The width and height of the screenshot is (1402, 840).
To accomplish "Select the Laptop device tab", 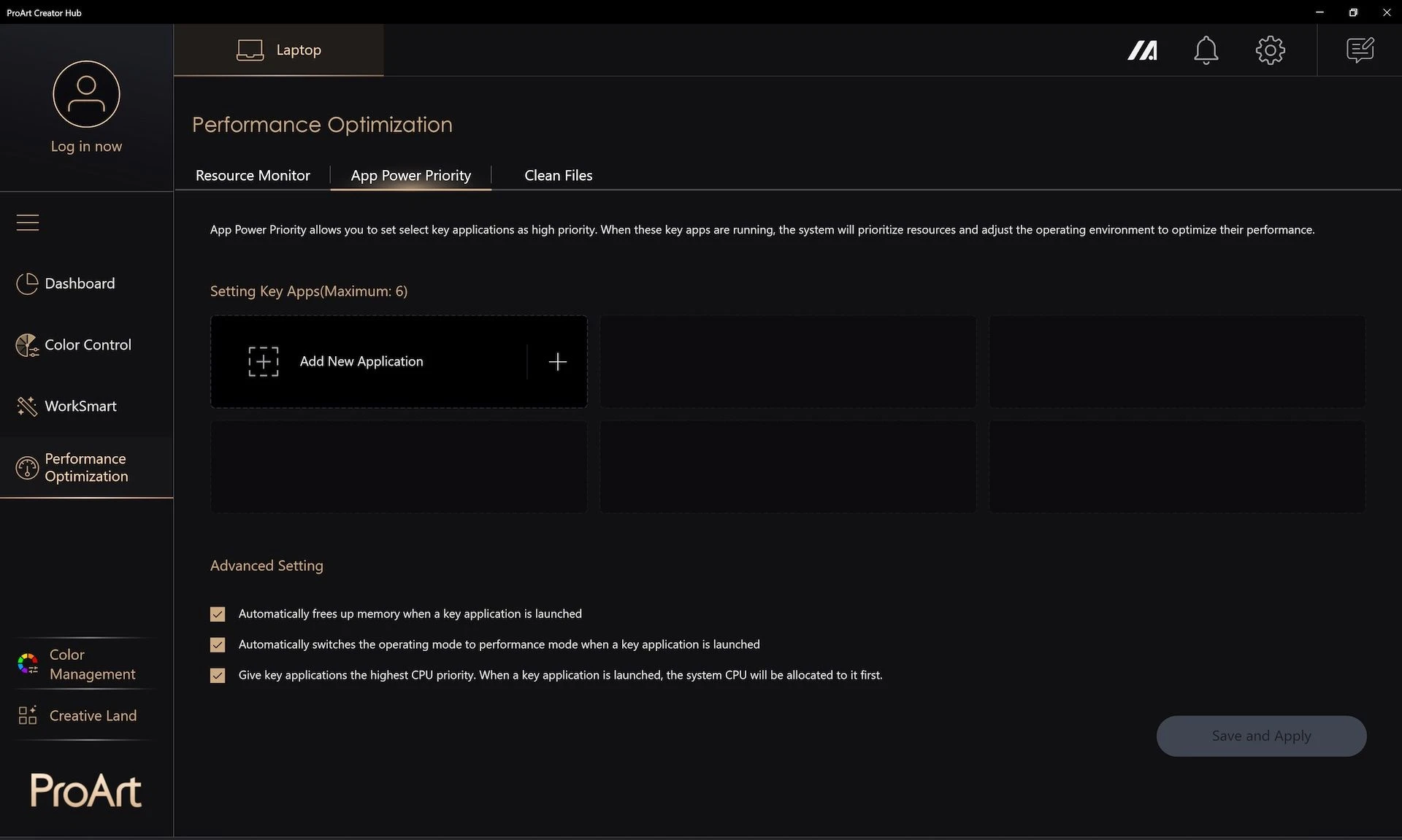I will (278, 50).
